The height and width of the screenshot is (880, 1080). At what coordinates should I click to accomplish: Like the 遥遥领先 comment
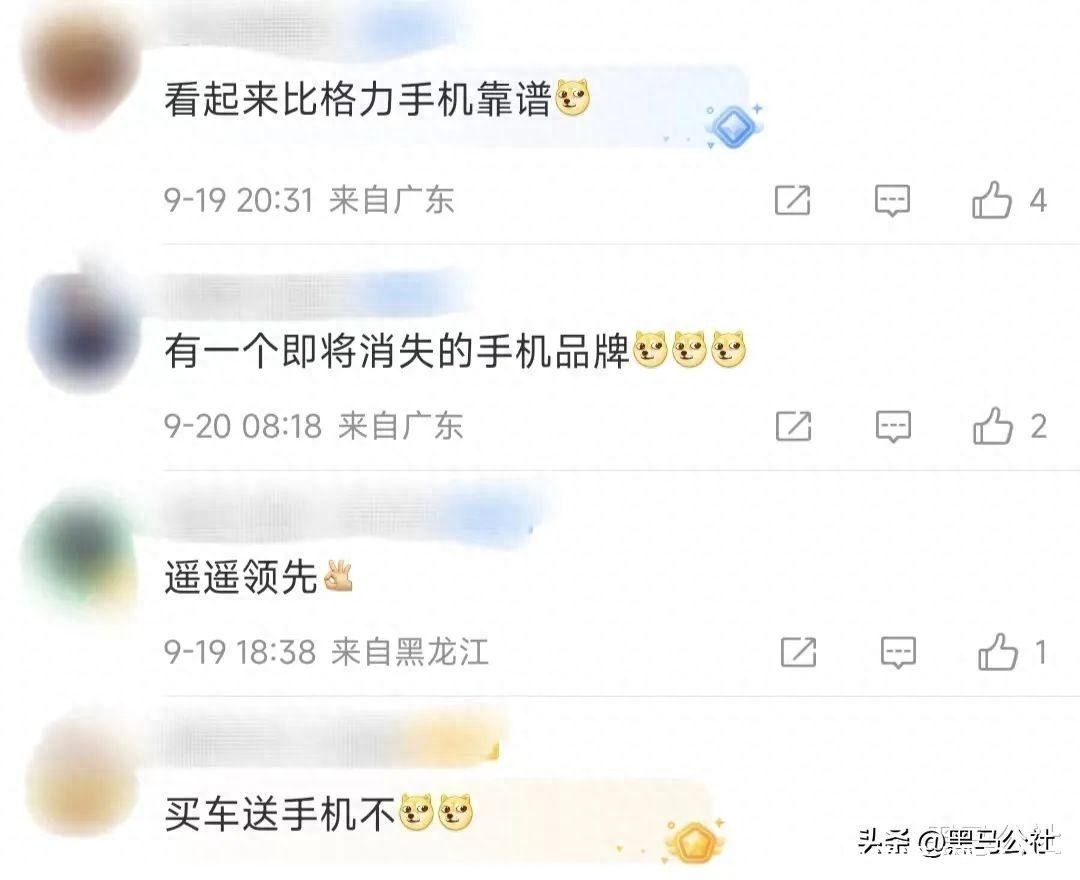(x=997, y=651)
